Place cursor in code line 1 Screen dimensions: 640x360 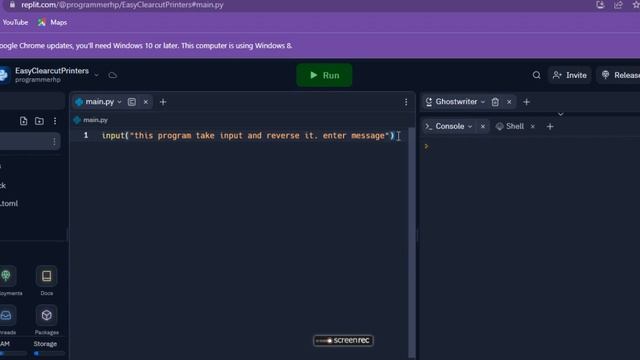coord(247,136)
